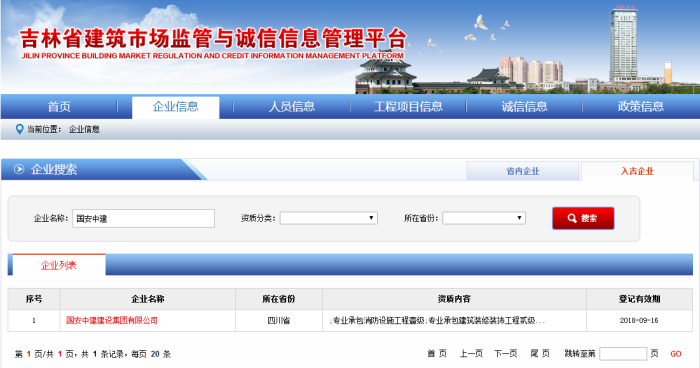Click the red GO button

[x=675, y=354]
